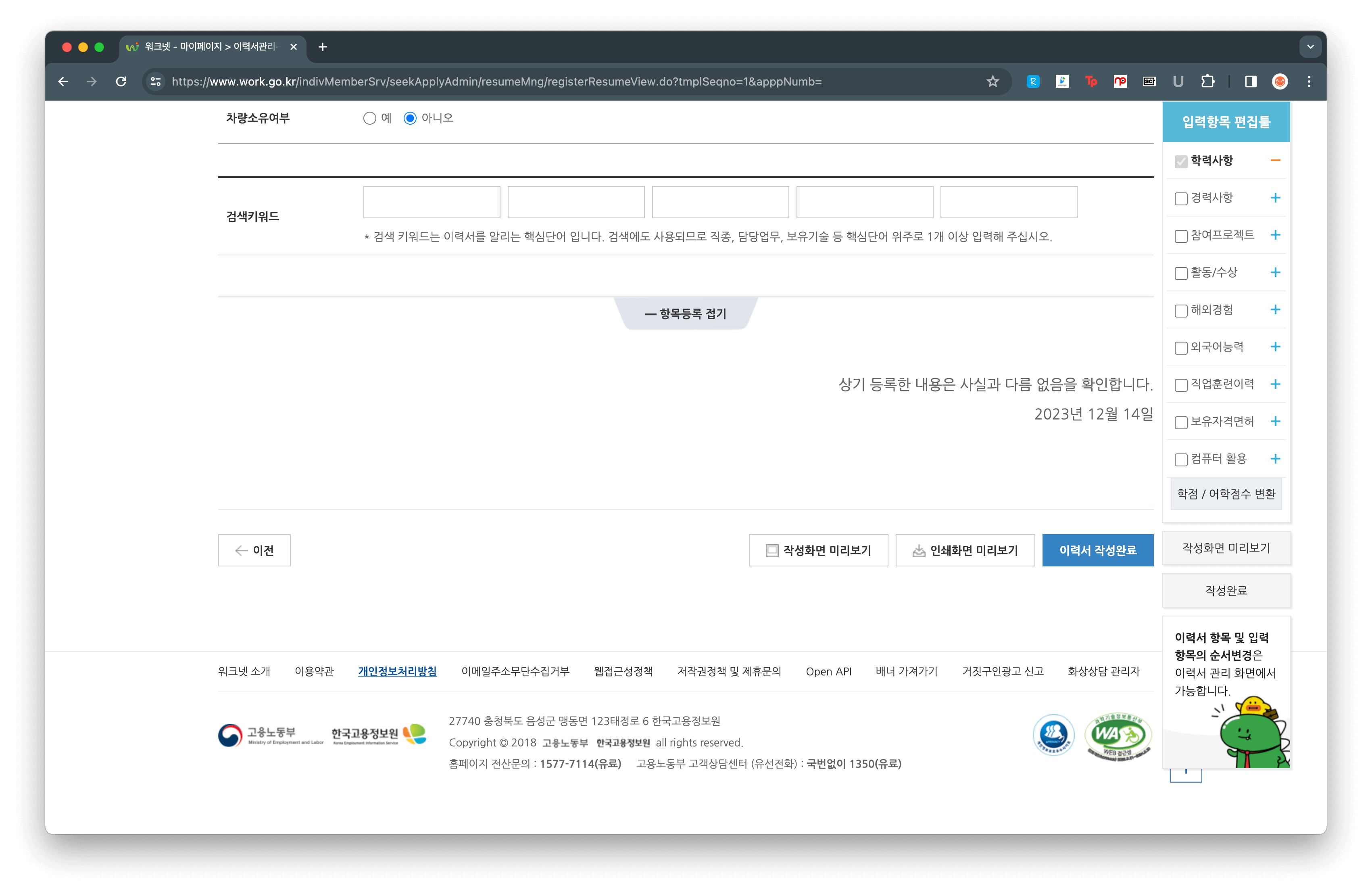This screenshot has width=1372, height=894.
Task: Go back using browser back arrow
Action: (63, 81)
